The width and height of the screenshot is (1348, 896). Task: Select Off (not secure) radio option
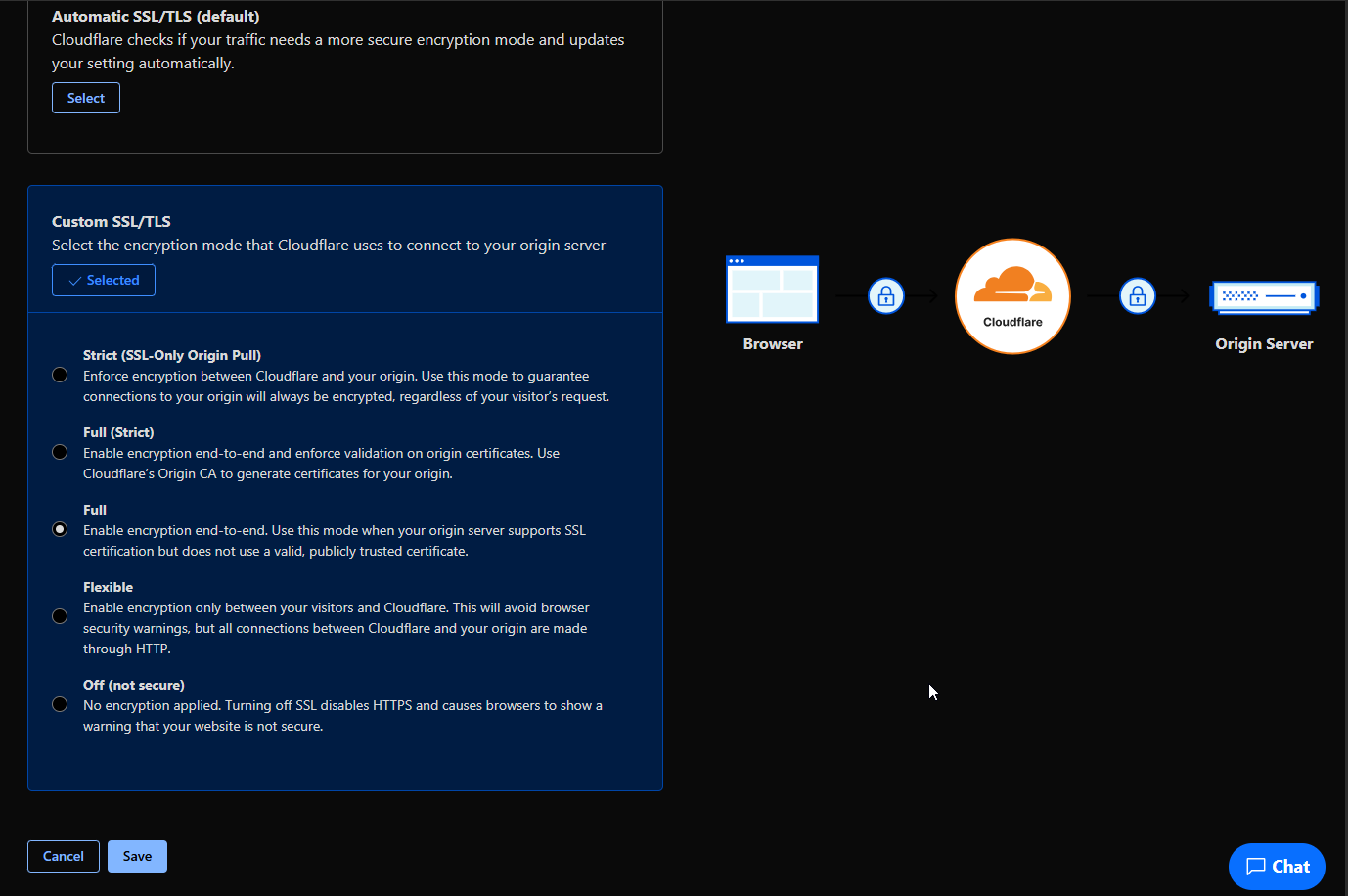click(60, 704)
